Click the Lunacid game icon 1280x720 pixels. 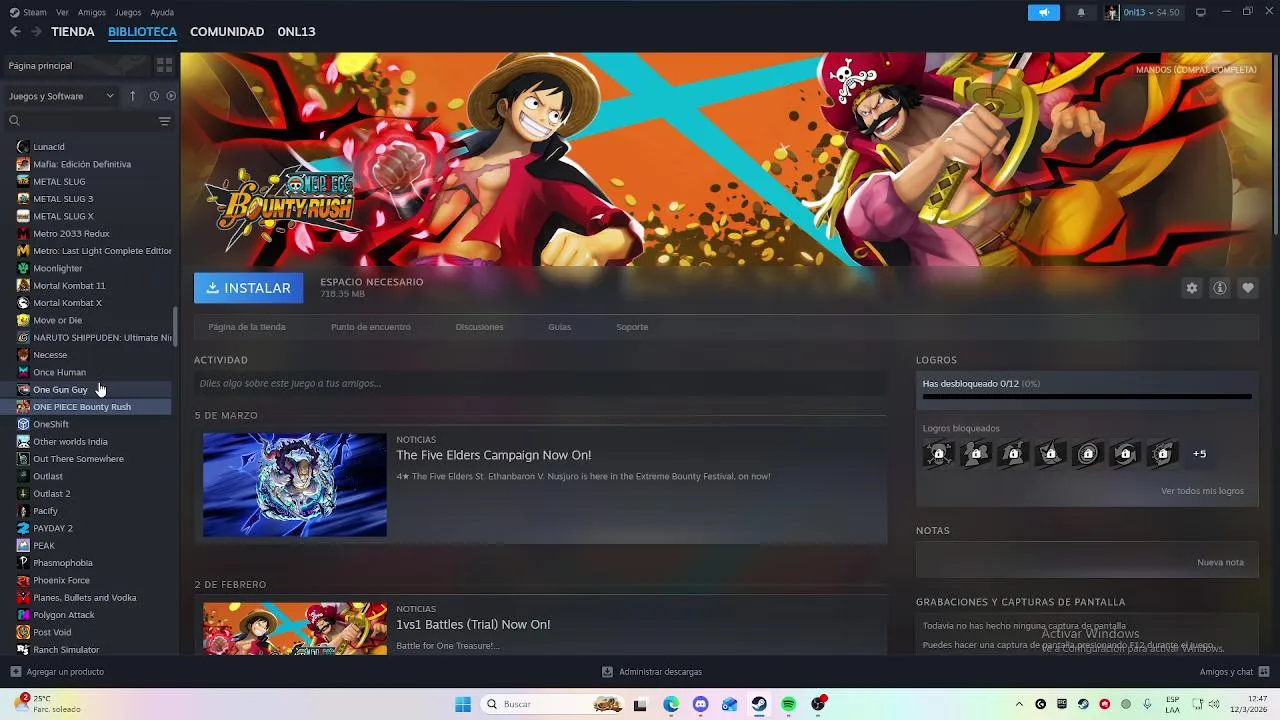tap(23, 147)
